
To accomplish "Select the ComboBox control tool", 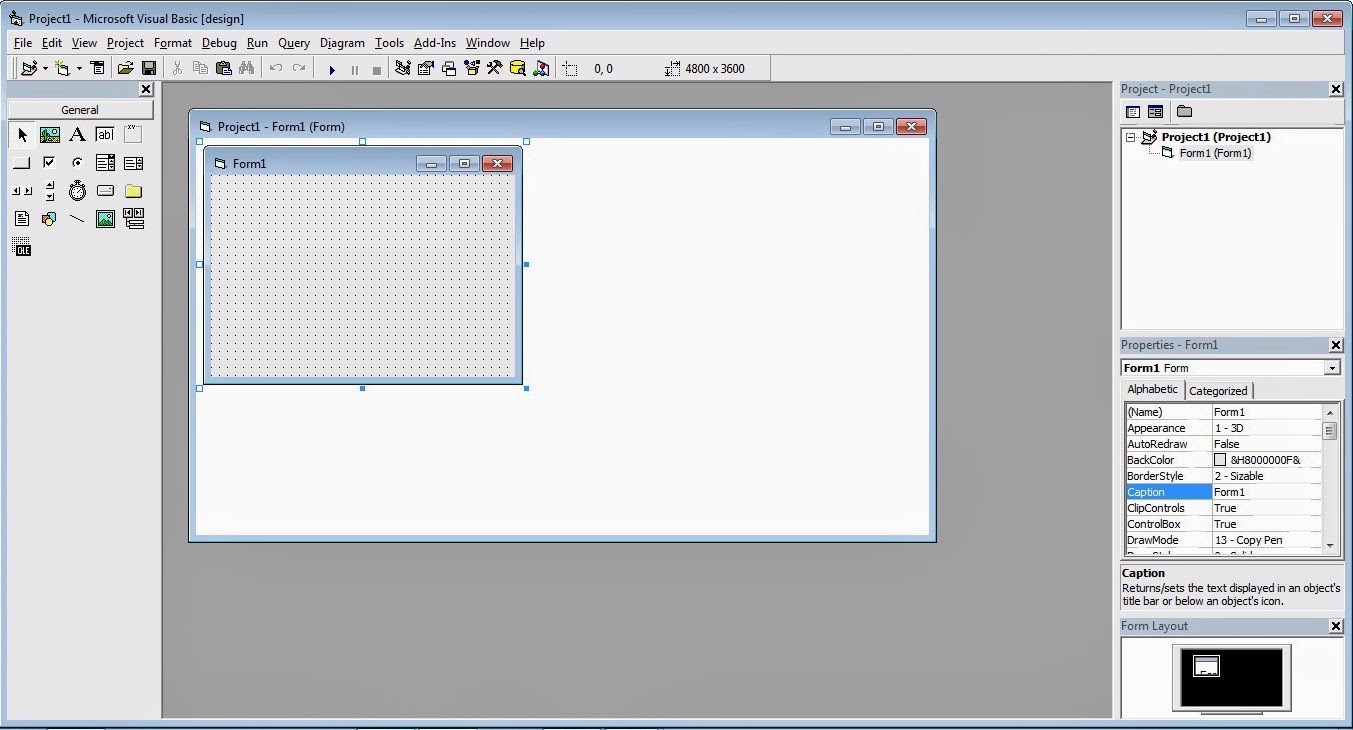I will pyautogui.click(x=105, y=163).
